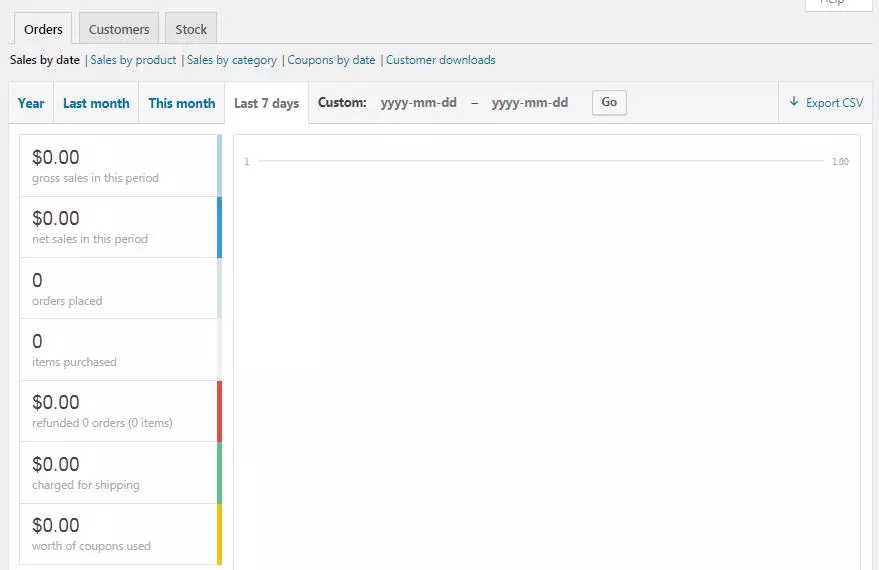
Task: Switch to the Customers tab
Action: tap(119, 29)
